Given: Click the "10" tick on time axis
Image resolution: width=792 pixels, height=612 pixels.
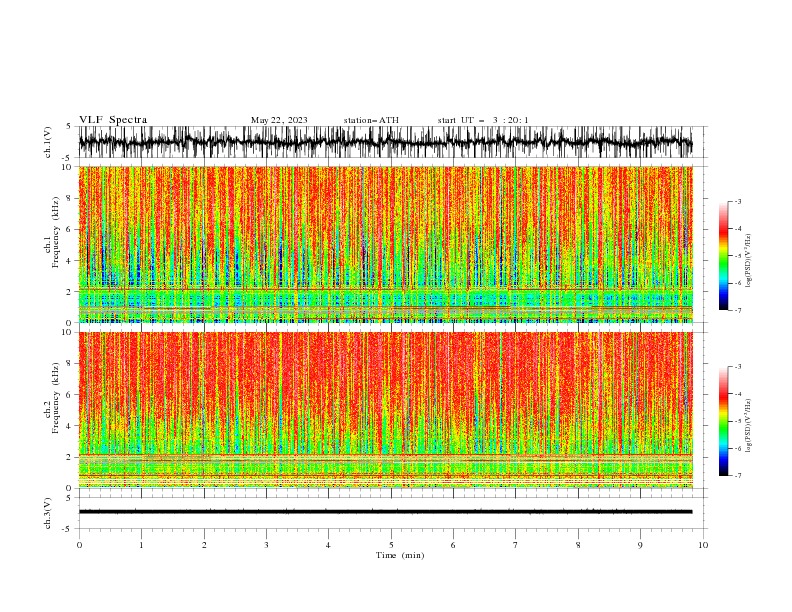Looking at the screenshot, I should click(x=703, y=545).
